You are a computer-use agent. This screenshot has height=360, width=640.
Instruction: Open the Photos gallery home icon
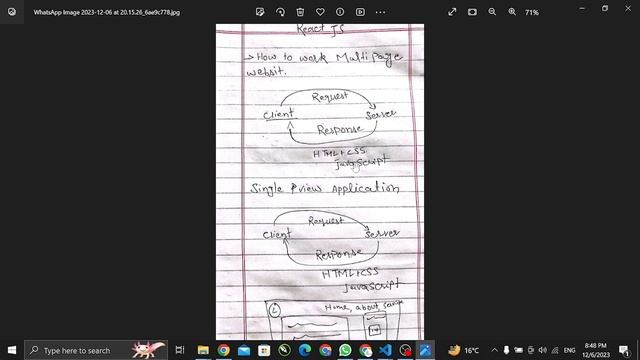(x=12, y=12)
